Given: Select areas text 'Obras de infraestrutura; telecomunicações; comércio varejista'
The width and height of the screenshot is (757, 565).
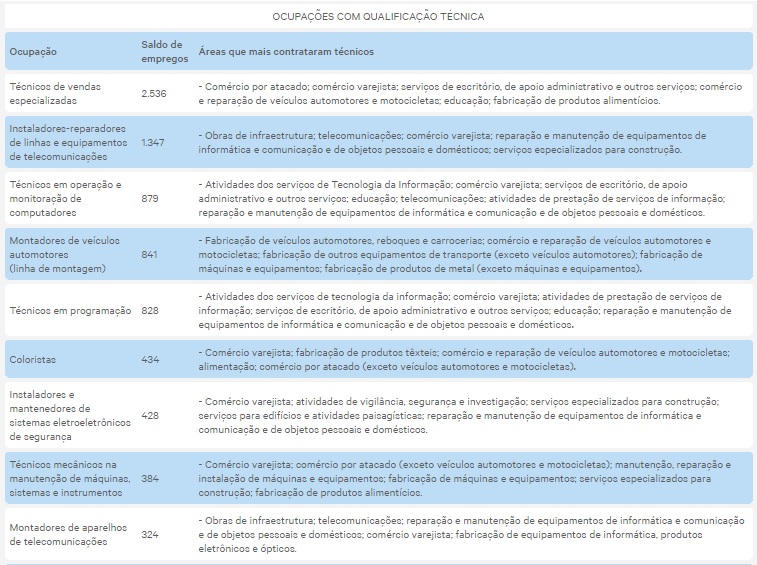Looking at the screenshot, I should tap(452, 142).
